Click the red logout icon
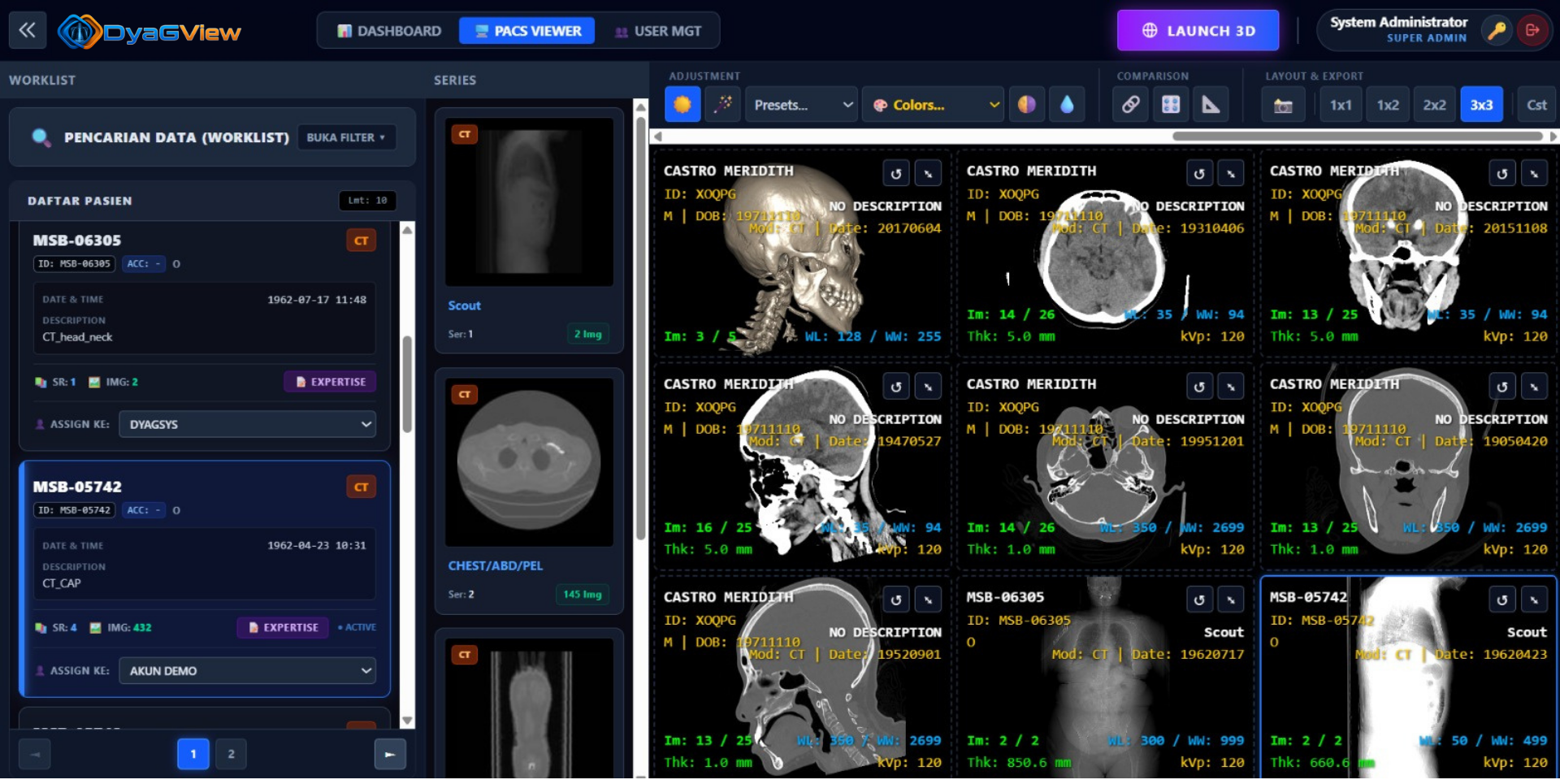 click(x=1532, y=31)
